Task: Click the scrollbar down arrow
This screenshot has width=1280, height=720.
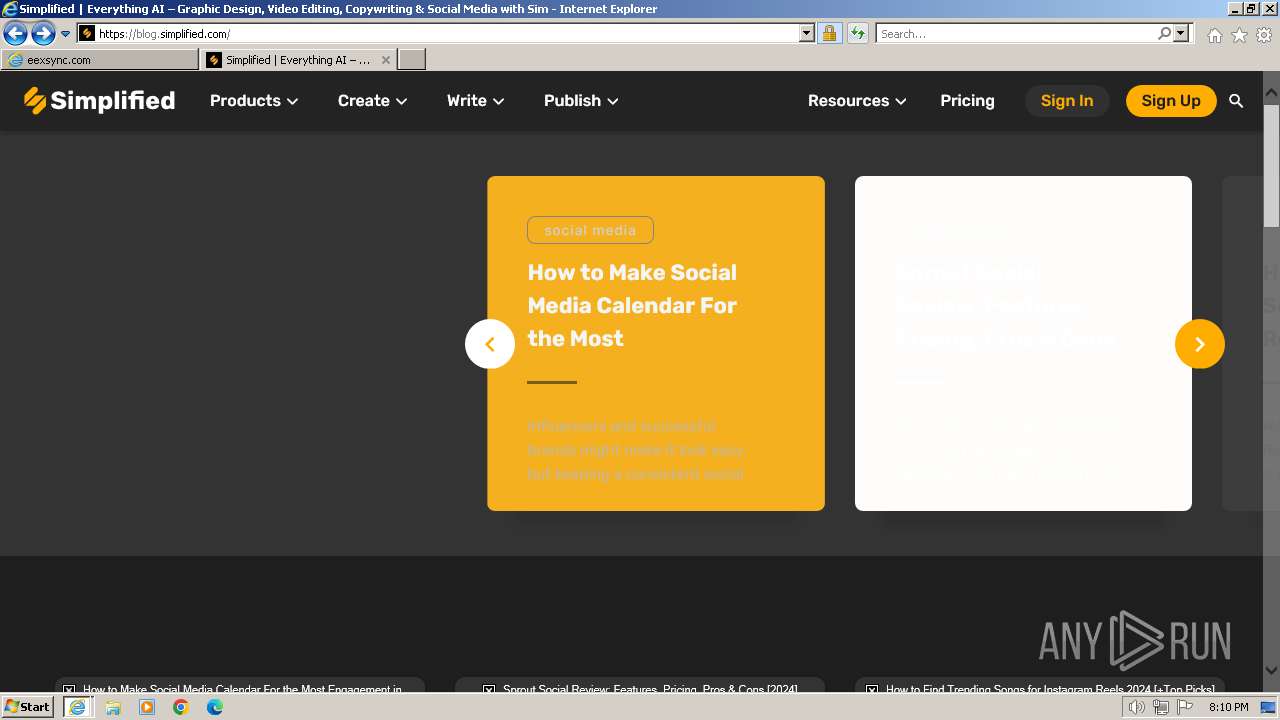Action: pyautogui.click(x=1271, y=671)
